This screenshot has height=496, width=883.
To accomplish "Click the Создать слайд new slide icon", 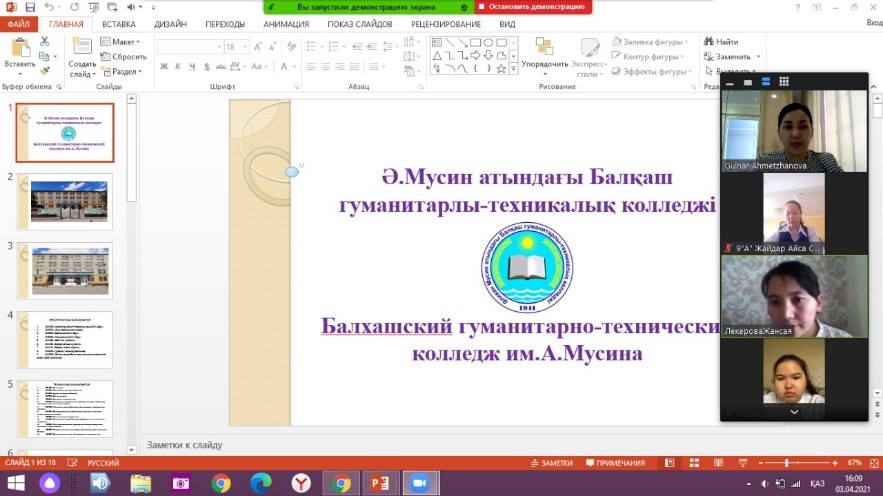I will coord(82,46).
